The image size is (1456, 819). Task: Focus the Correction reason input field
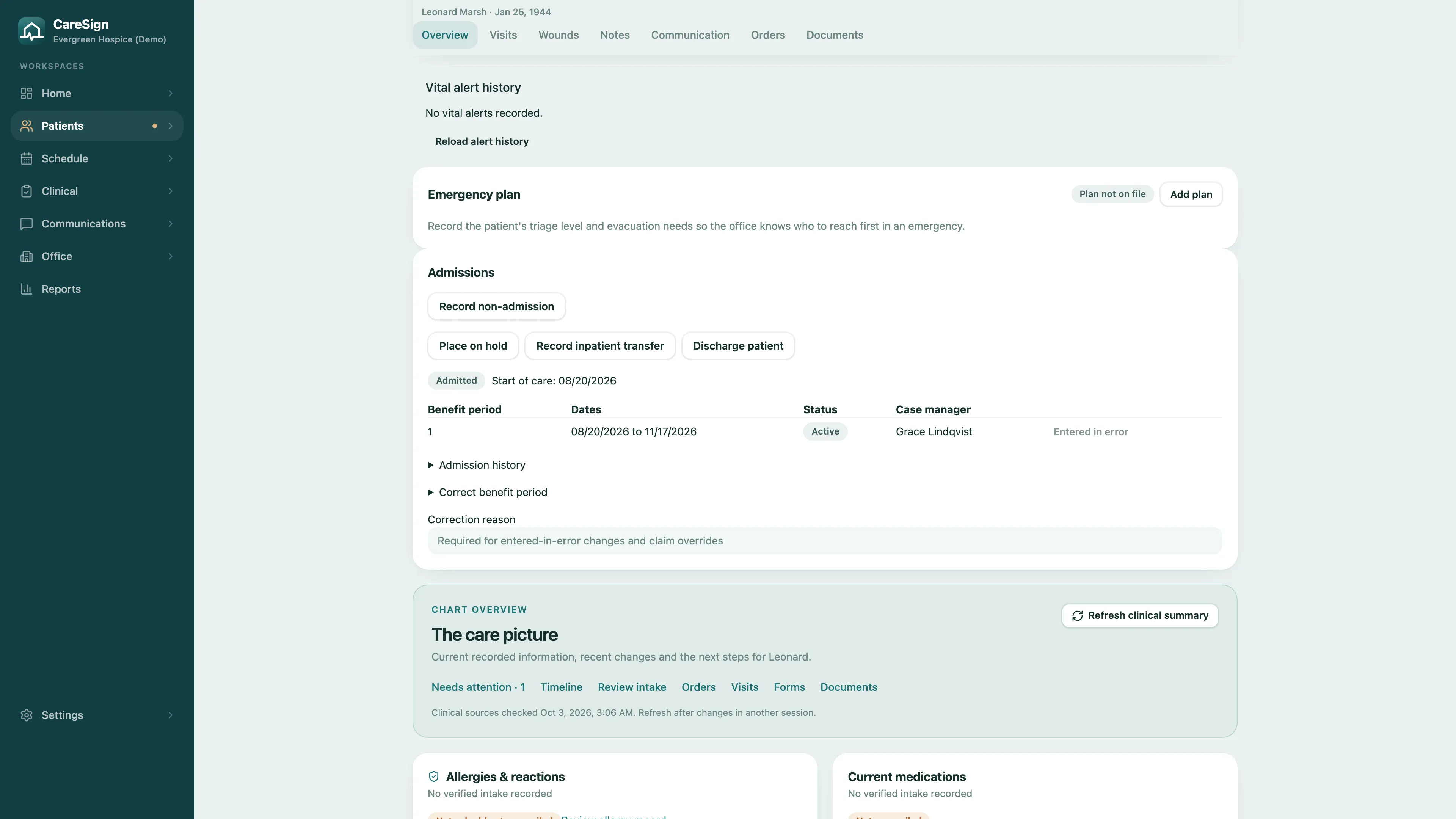click(825, 541)
